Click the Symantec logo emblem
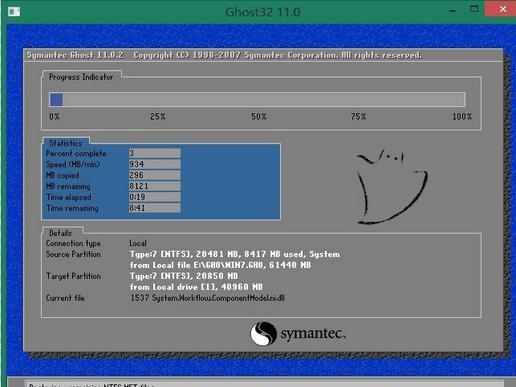The image size is (516, 387). pos(263,333)
